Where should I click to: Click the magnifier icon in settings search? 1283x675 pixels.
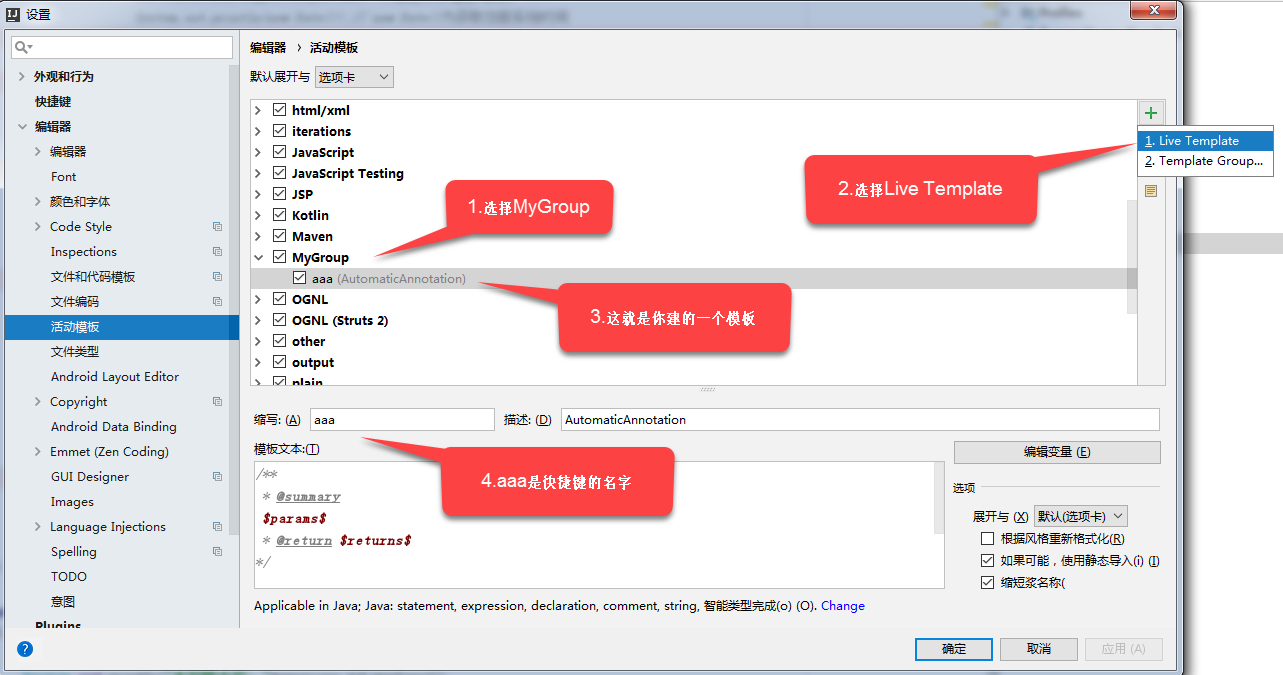tap(23, 48)
